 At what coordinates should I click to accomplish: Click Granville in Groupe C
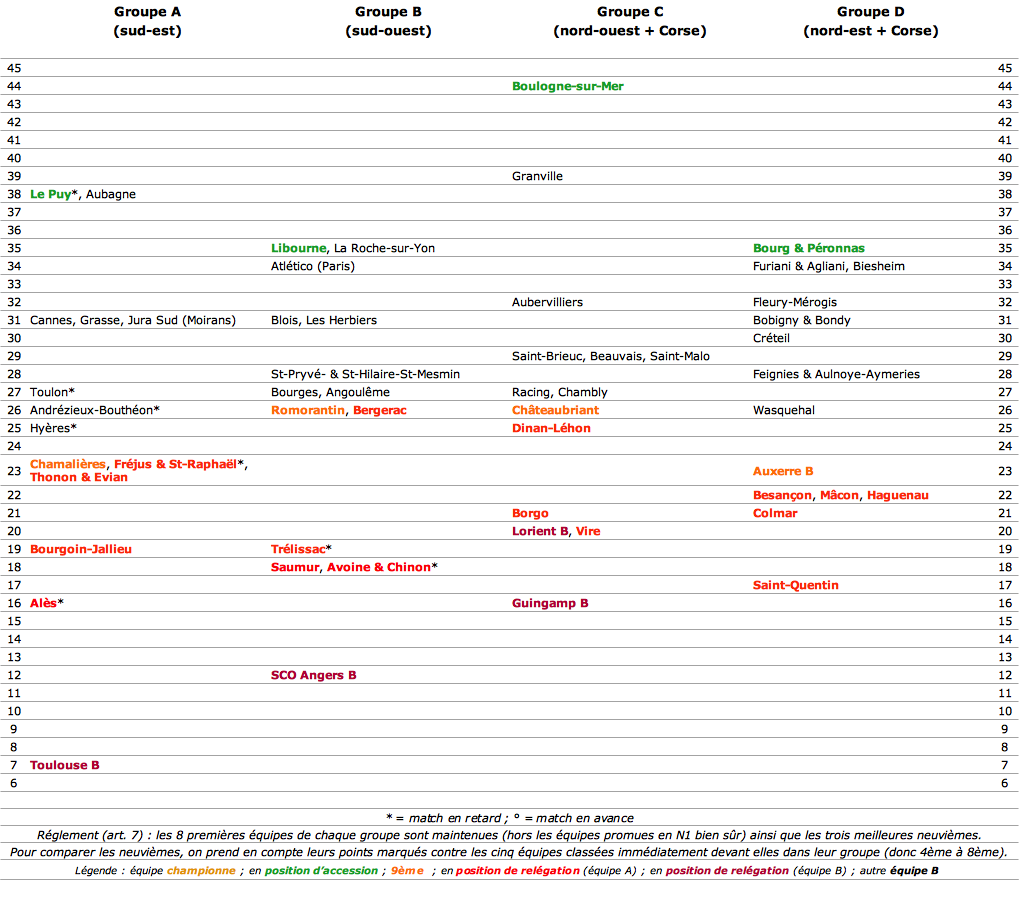click(x=537, y=176)
